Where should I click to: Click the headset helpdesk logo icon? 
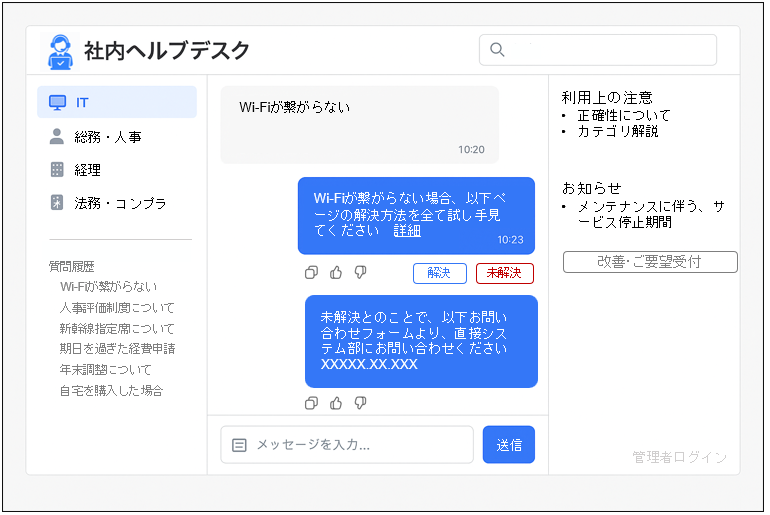(60, 51)
